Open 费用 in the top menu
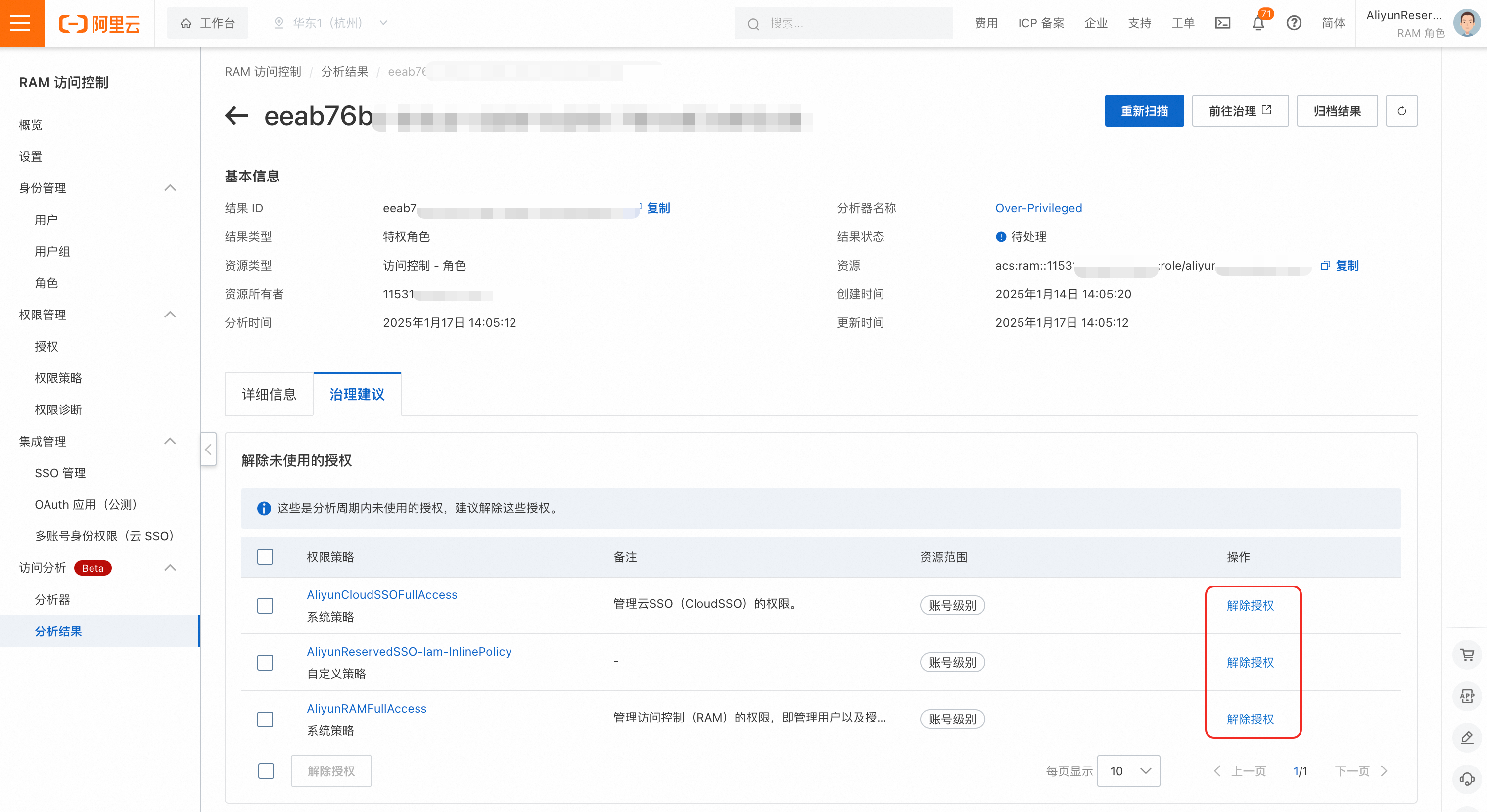Screen dimensions: 1487x812 [986, 23]
